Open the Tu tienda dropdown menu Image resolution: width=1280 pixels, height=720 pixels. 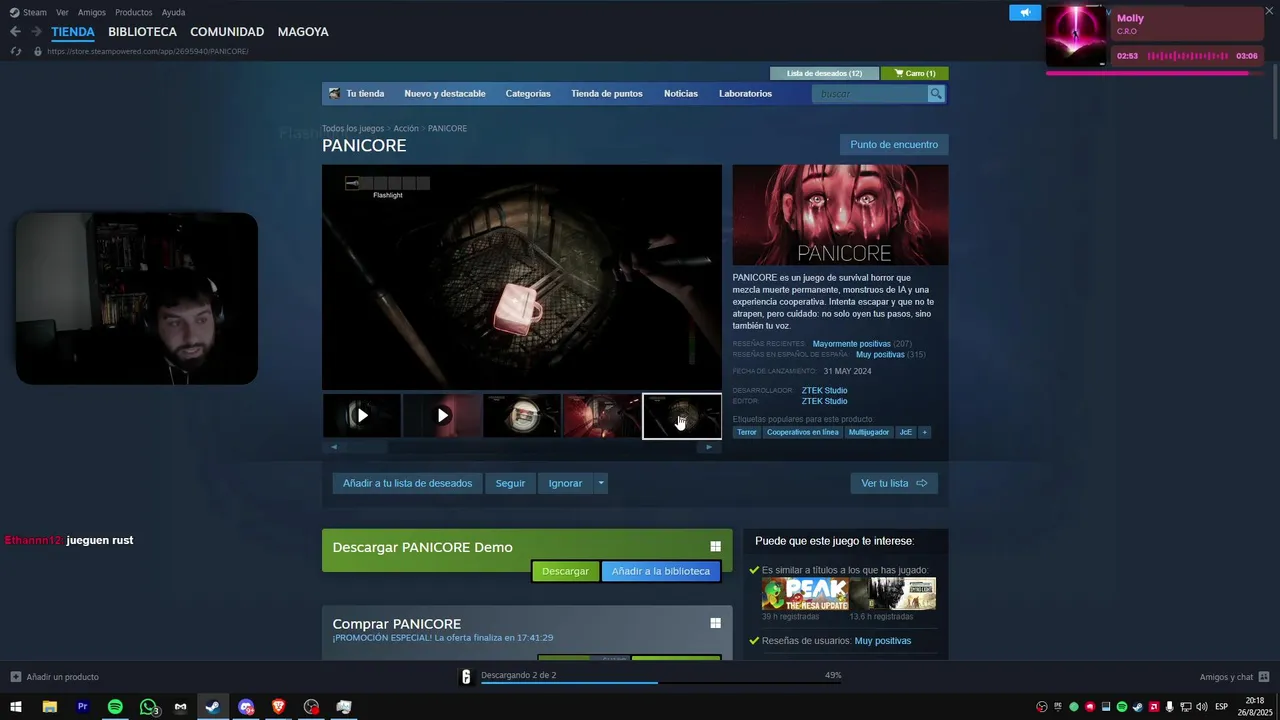tap(365, 94)
